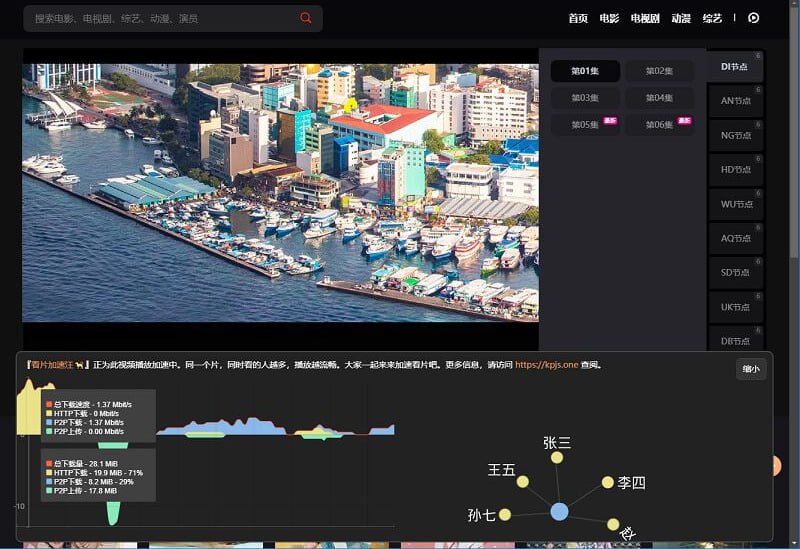Image resolution: width=800 pixels, height=549 pixels.
Task: Open the kpjs.one link
Action: (x=548, y=366)
